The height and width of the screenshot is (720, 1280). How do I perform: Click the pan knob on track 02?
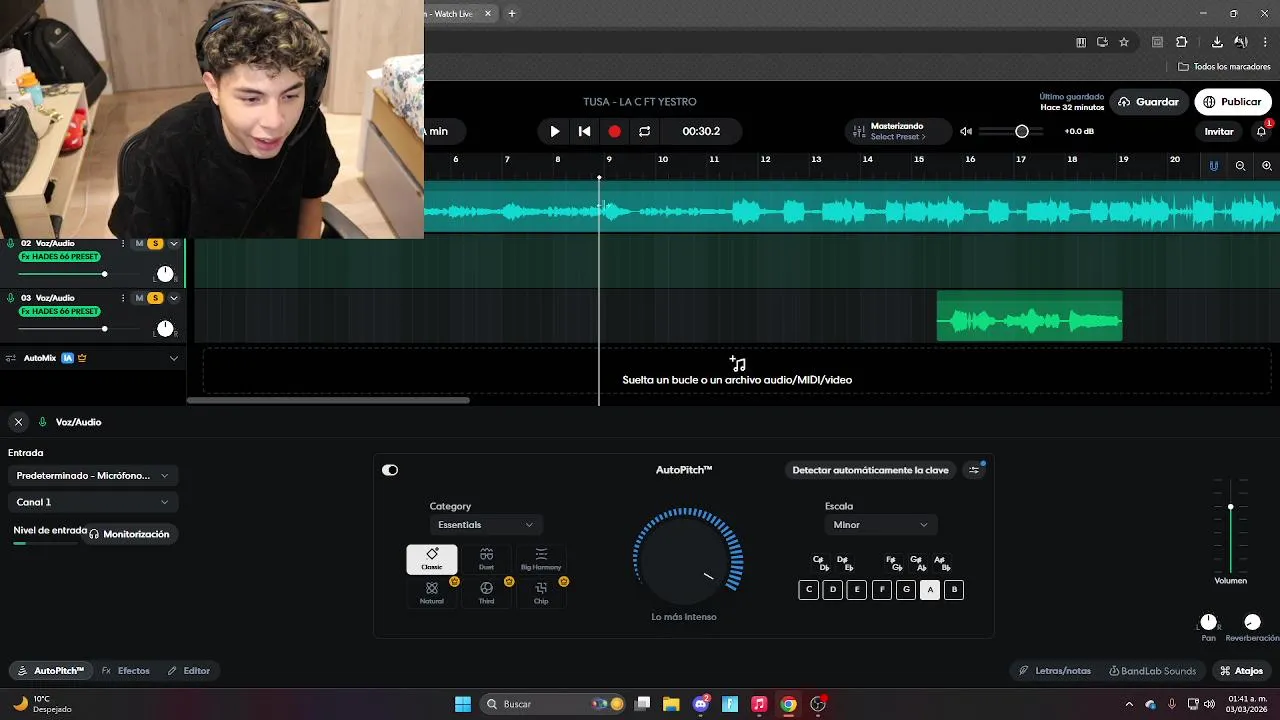[165, 274]
